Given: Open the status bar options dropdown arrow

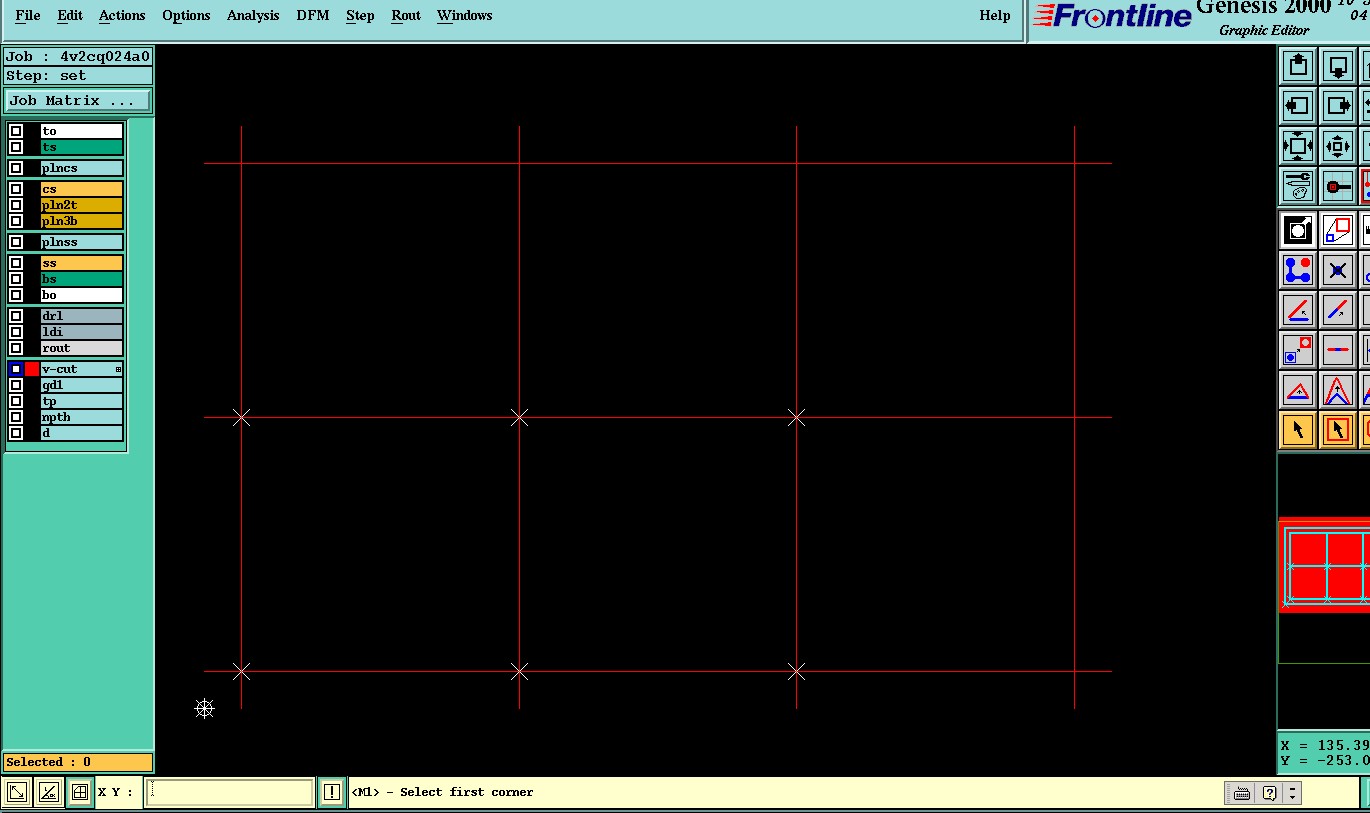Looking at the screenshot, I should pyautogui.click(x=1292, y=793).
